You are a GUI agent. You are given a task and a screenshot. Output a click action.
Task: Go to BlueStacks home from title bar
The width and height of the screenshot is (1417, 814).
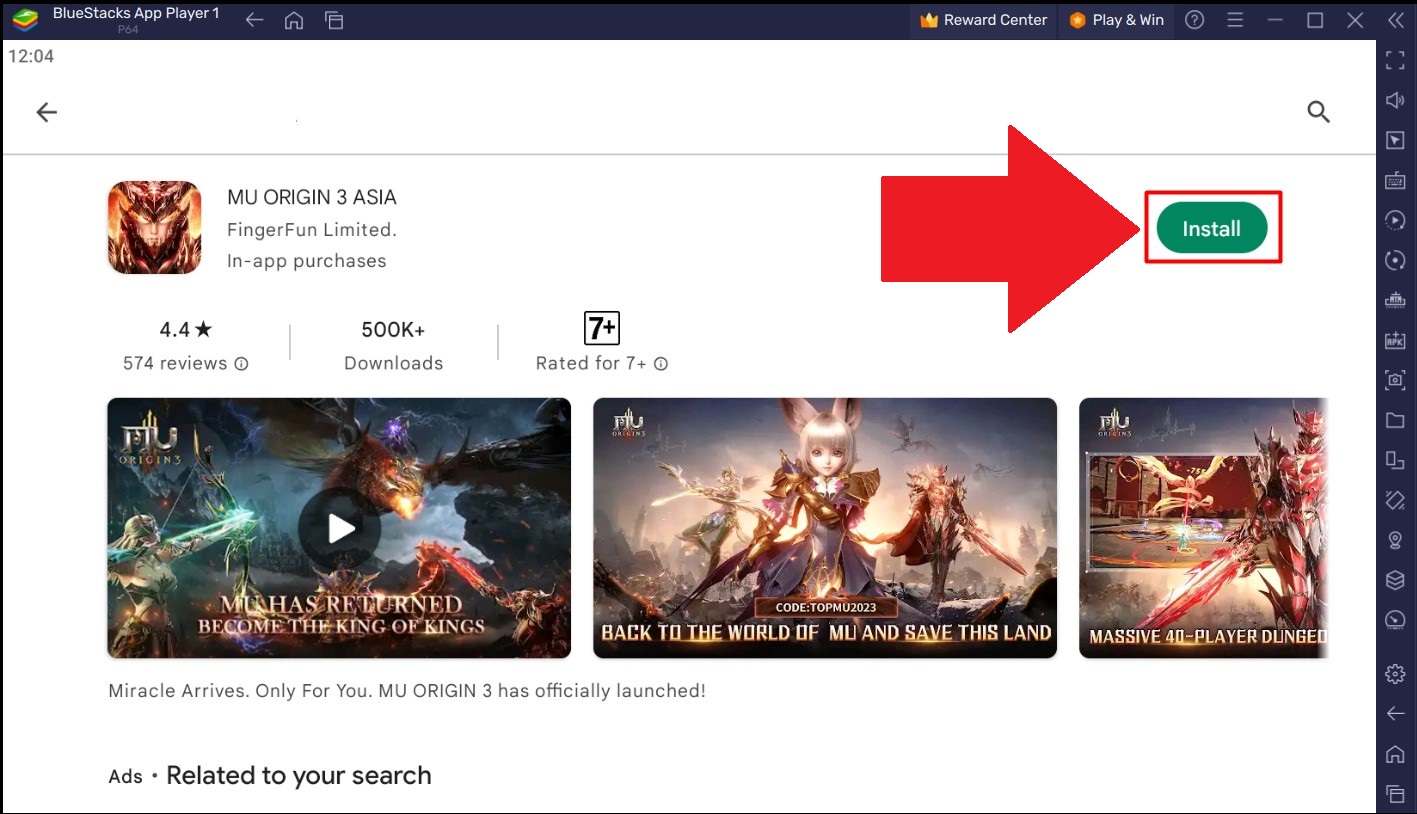294,20
